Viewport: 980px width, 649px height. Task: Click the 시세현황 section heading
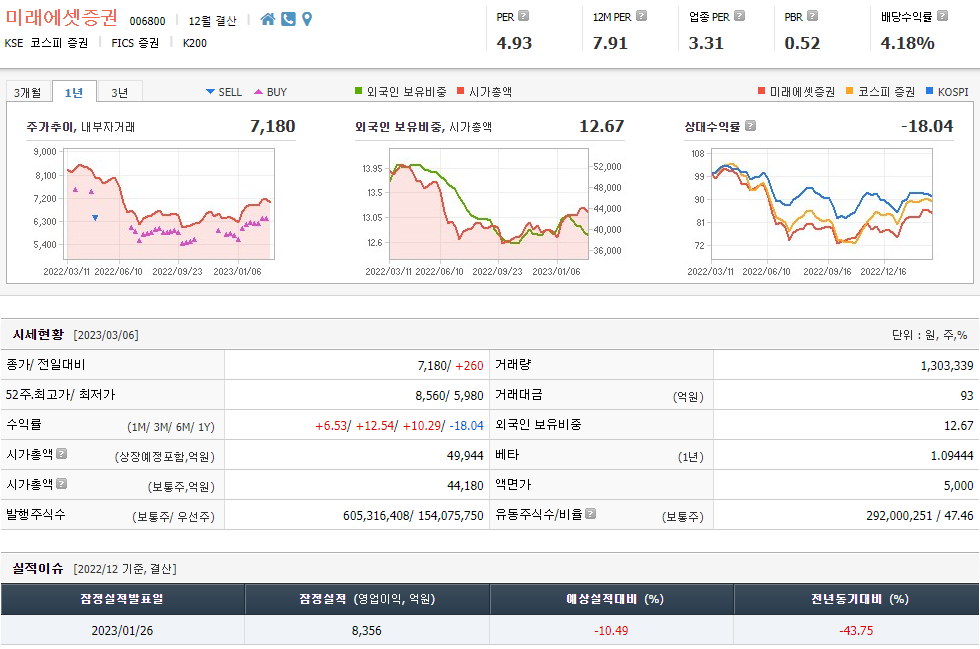[x=38, y=335]
